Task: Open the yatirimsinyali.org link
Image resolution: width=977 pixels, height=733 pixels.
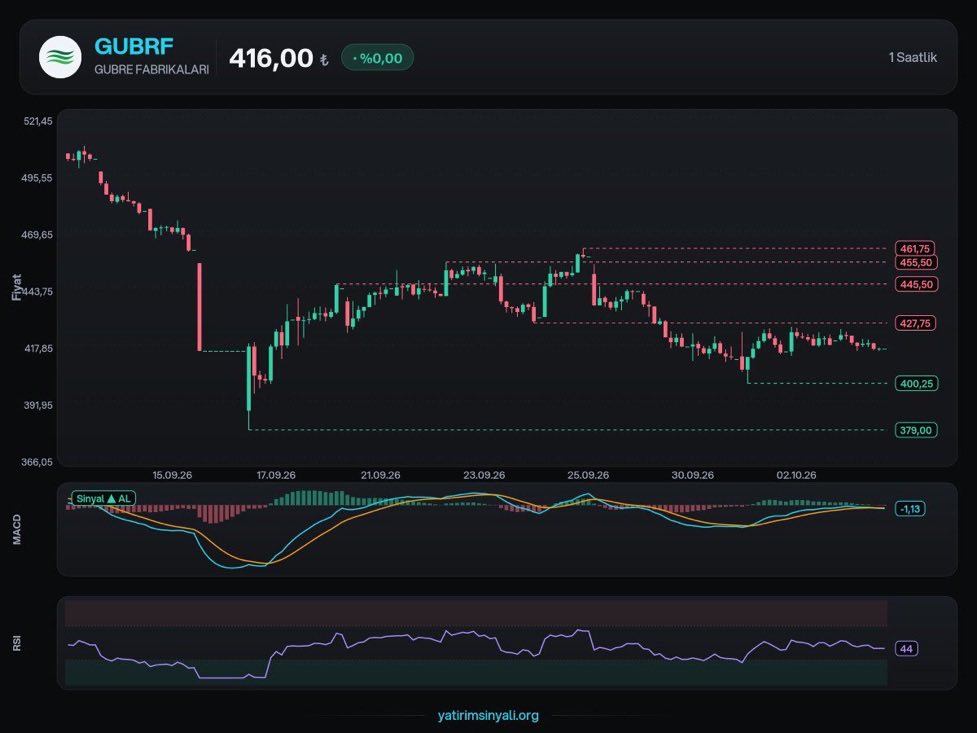Action: click(488, 716)
